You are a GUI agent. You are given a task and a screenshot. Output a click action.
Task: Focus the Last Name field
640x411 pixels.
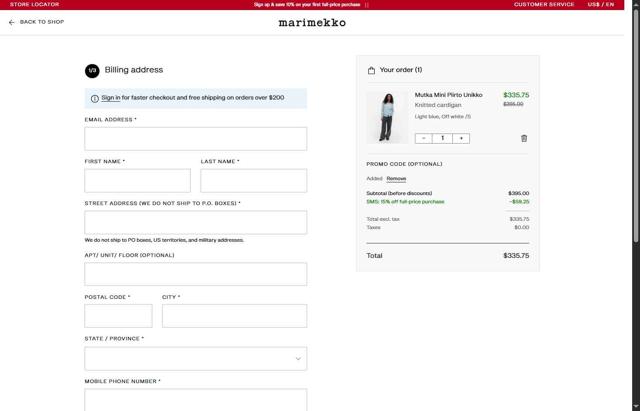click(253, 180)
